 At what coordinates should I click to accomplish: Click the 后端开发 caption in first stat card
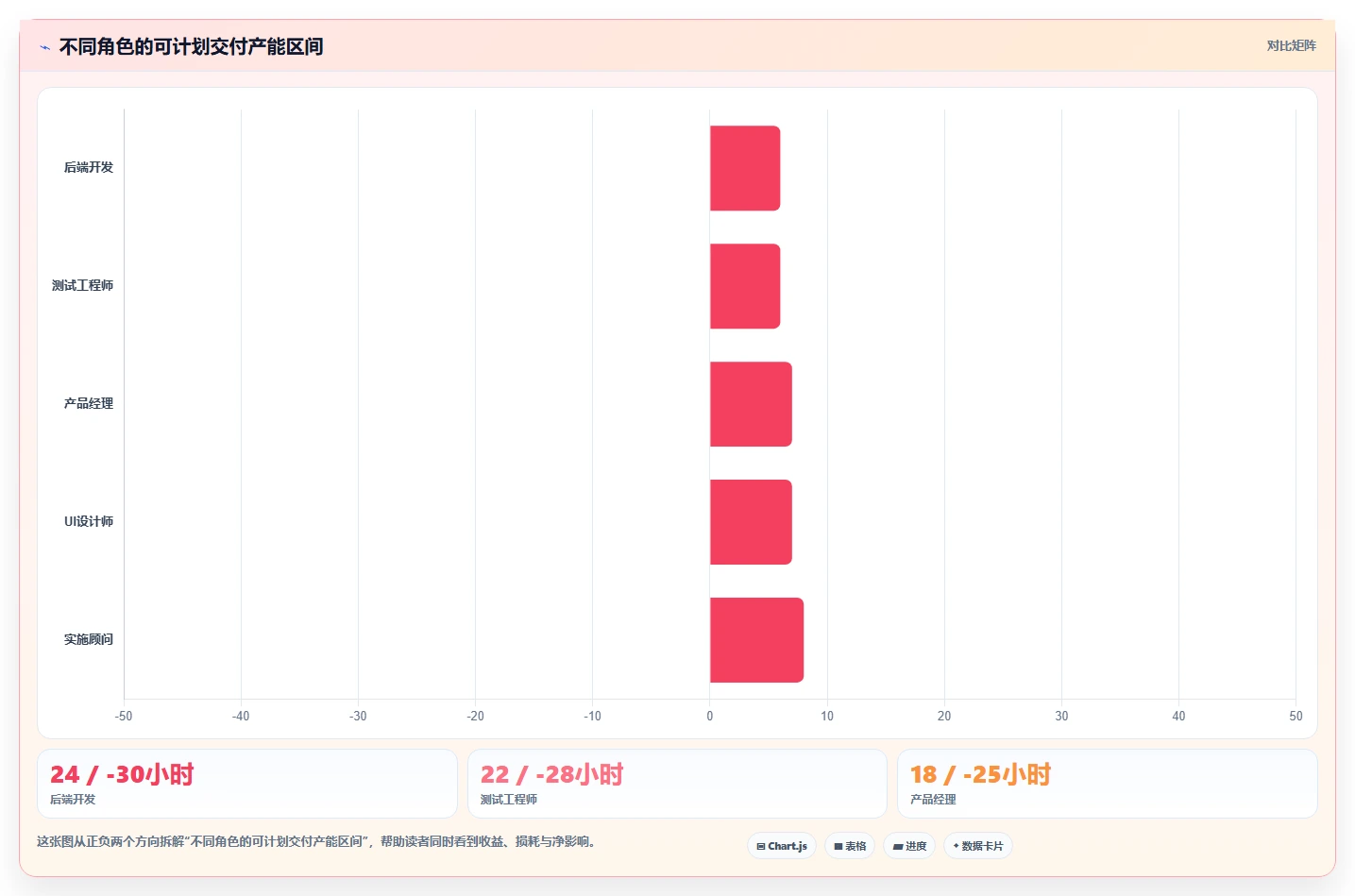(x=73, y=799)
